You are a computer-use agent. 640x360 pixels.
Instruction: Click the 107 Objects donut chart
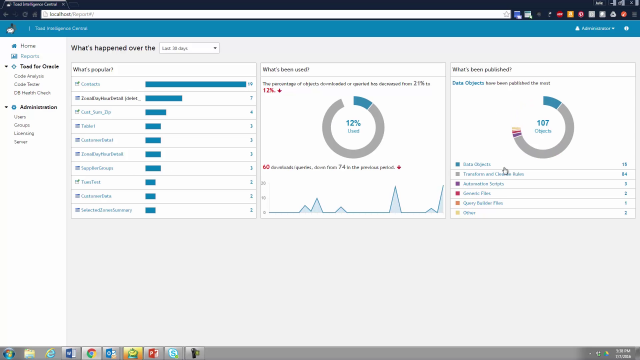tap(543, 127)
